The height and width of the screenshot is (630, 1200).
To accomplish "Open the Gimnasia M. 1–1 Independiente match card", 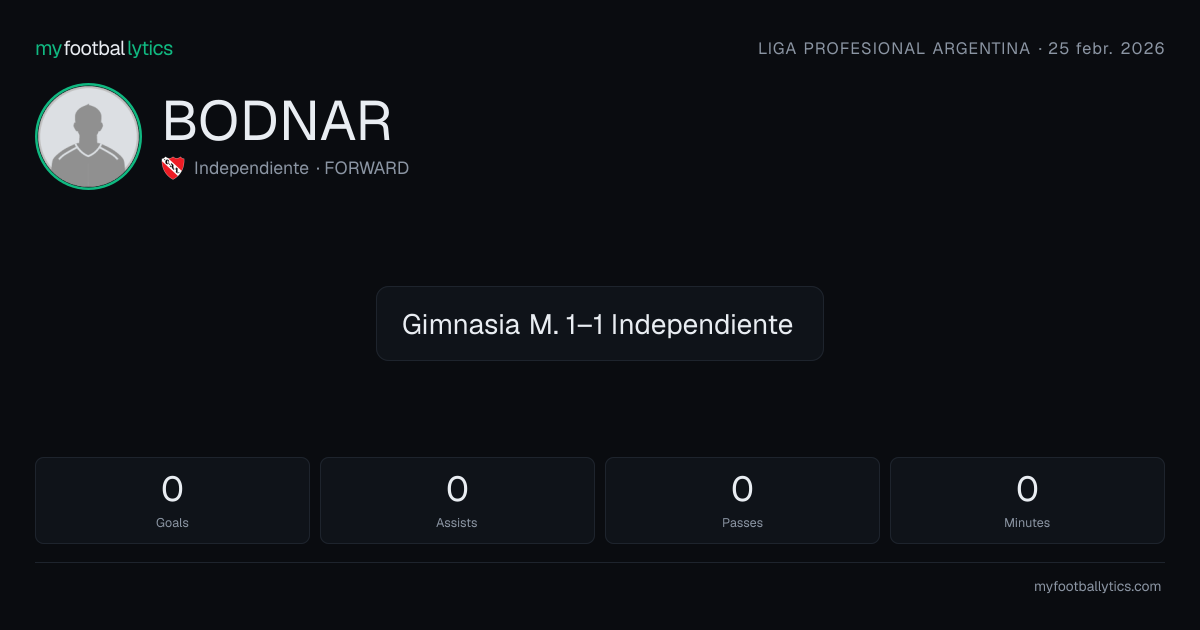I will [x=600, y=323].
